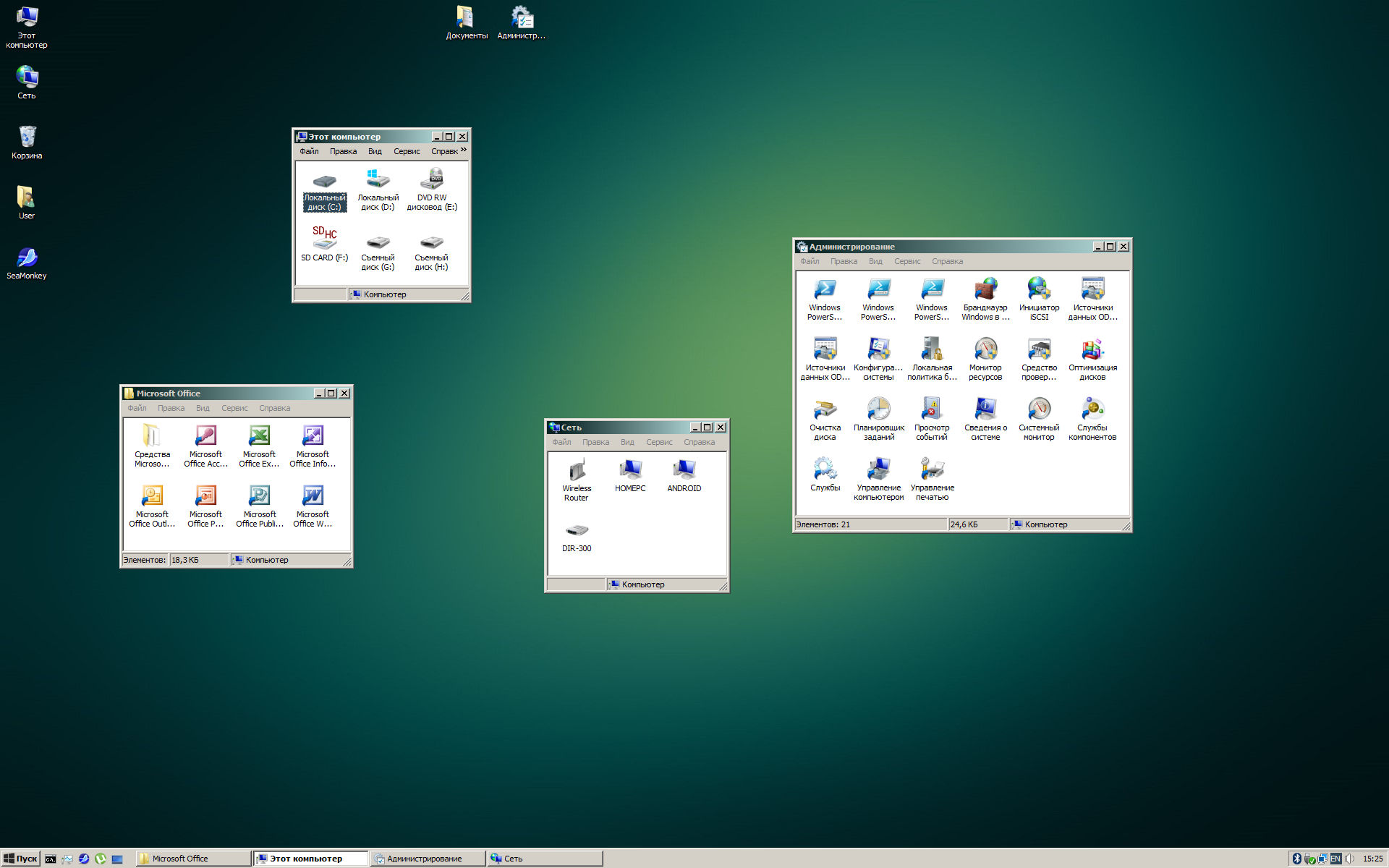The height and width of the screenshot is (868, 1389).
Task: Open DVD RW drive (E:) icon
Action: pyautogui.click(x=432, y=179)
